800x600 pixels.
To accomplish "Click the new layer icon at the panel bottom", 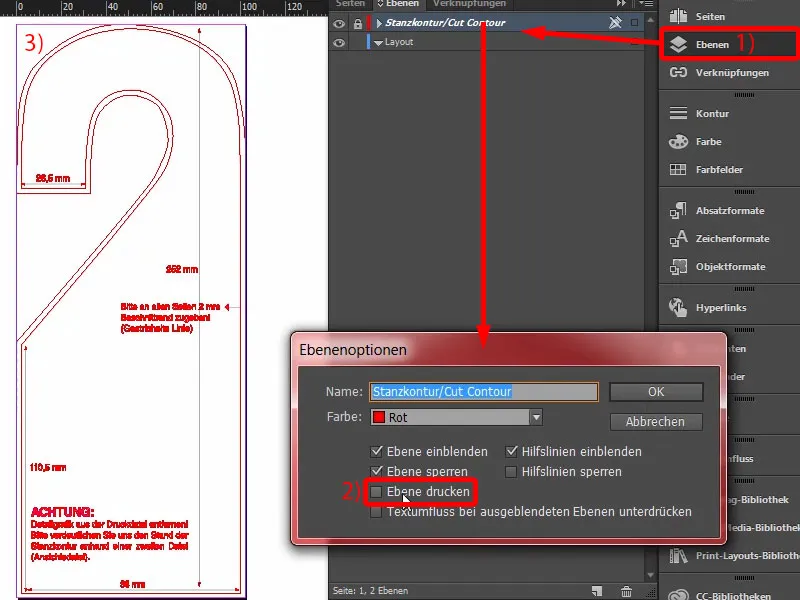I will (x=597, y=591).
